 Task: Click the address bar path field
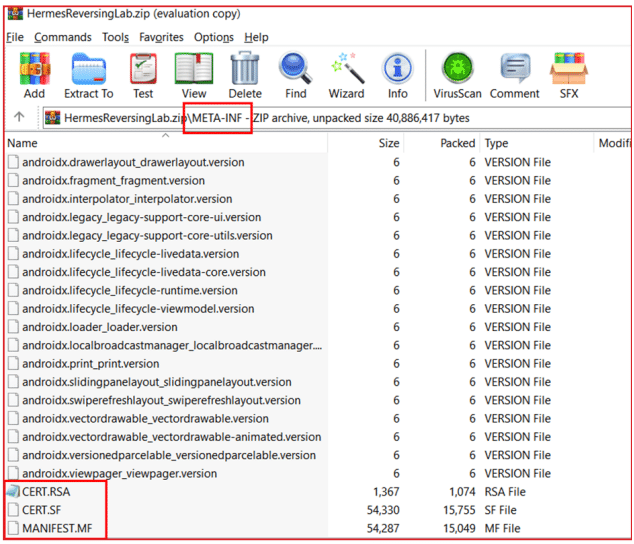[x=336, y=118]
